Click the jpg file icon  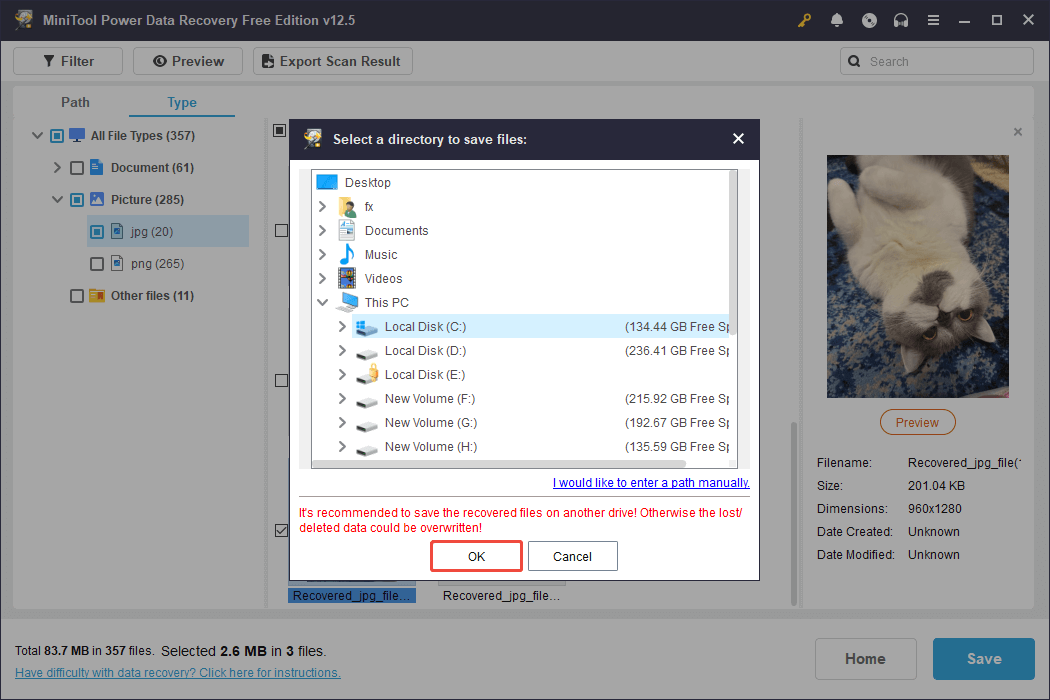tap(117, 231)
